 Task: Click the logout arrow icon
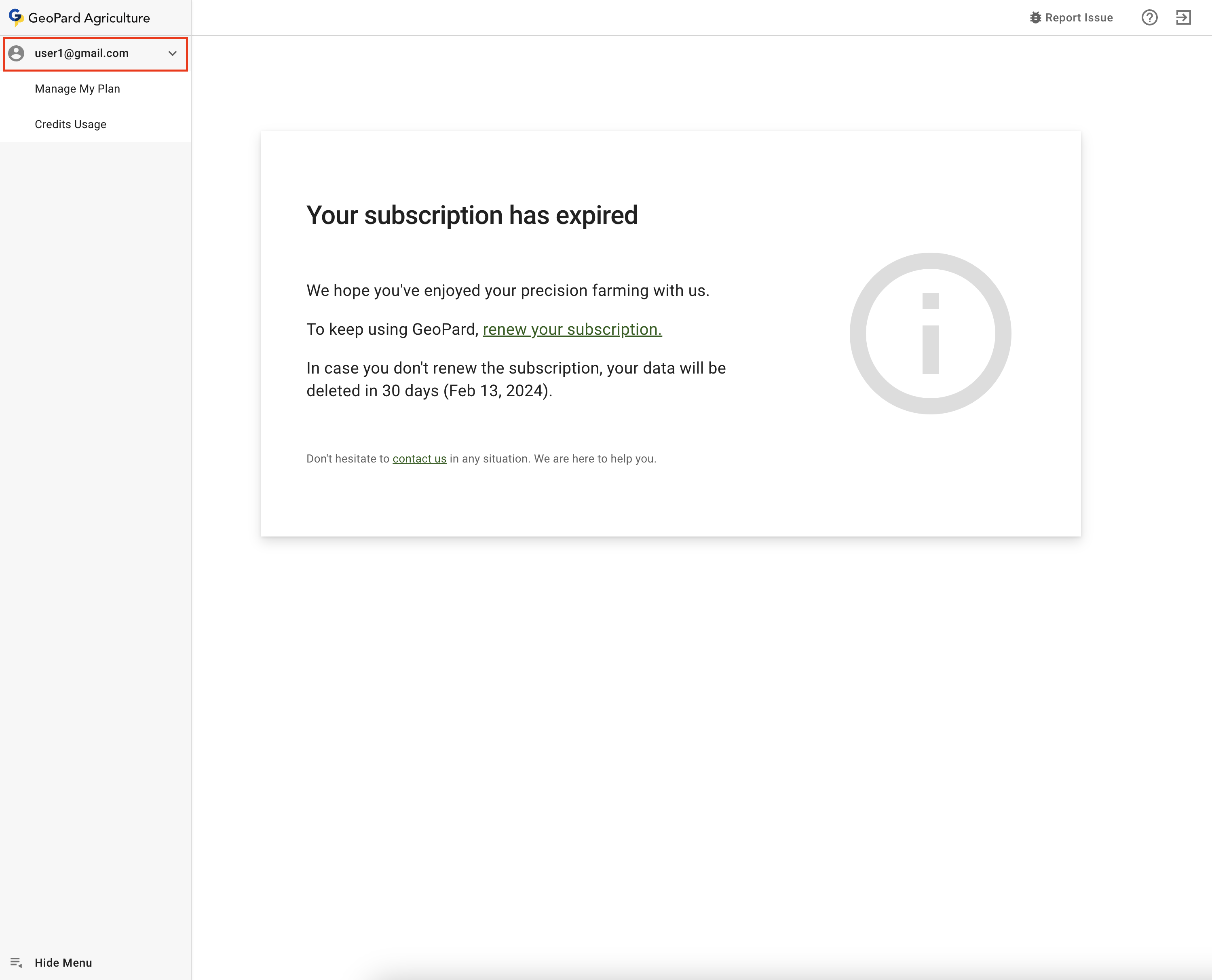[1183, 17]
